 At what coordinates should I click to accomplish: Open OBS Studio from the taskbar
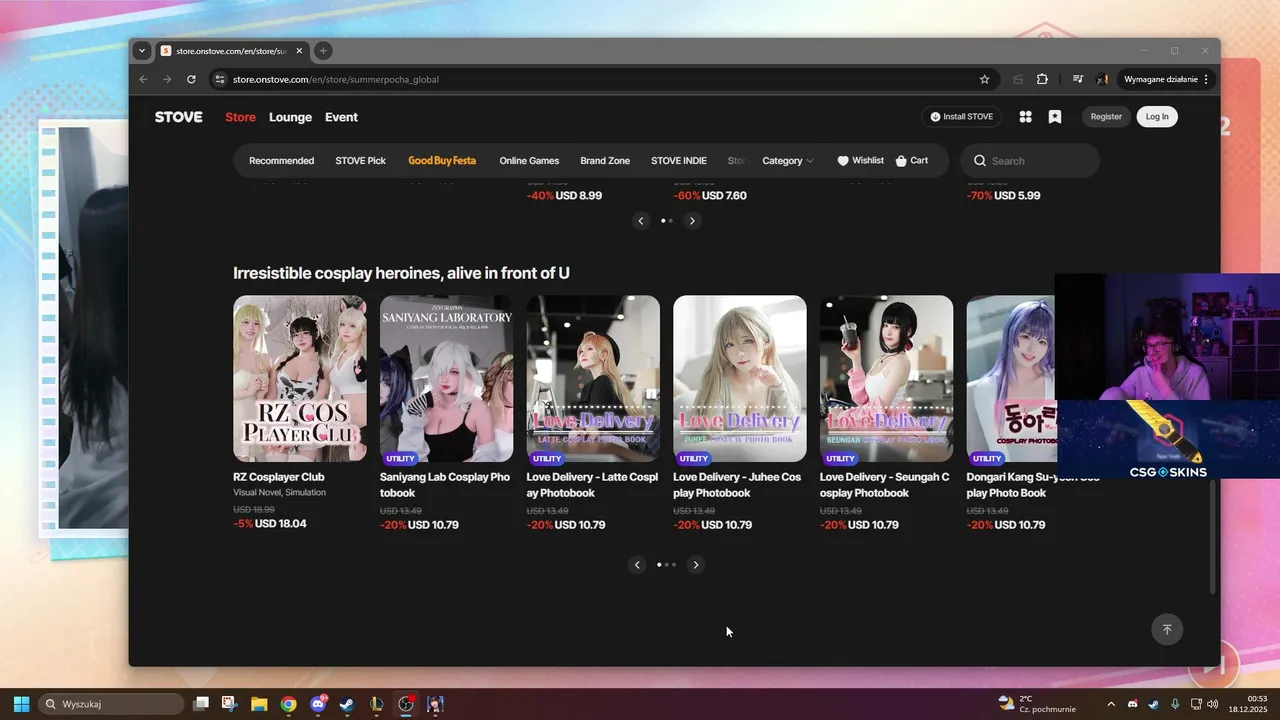coord(406,704)
